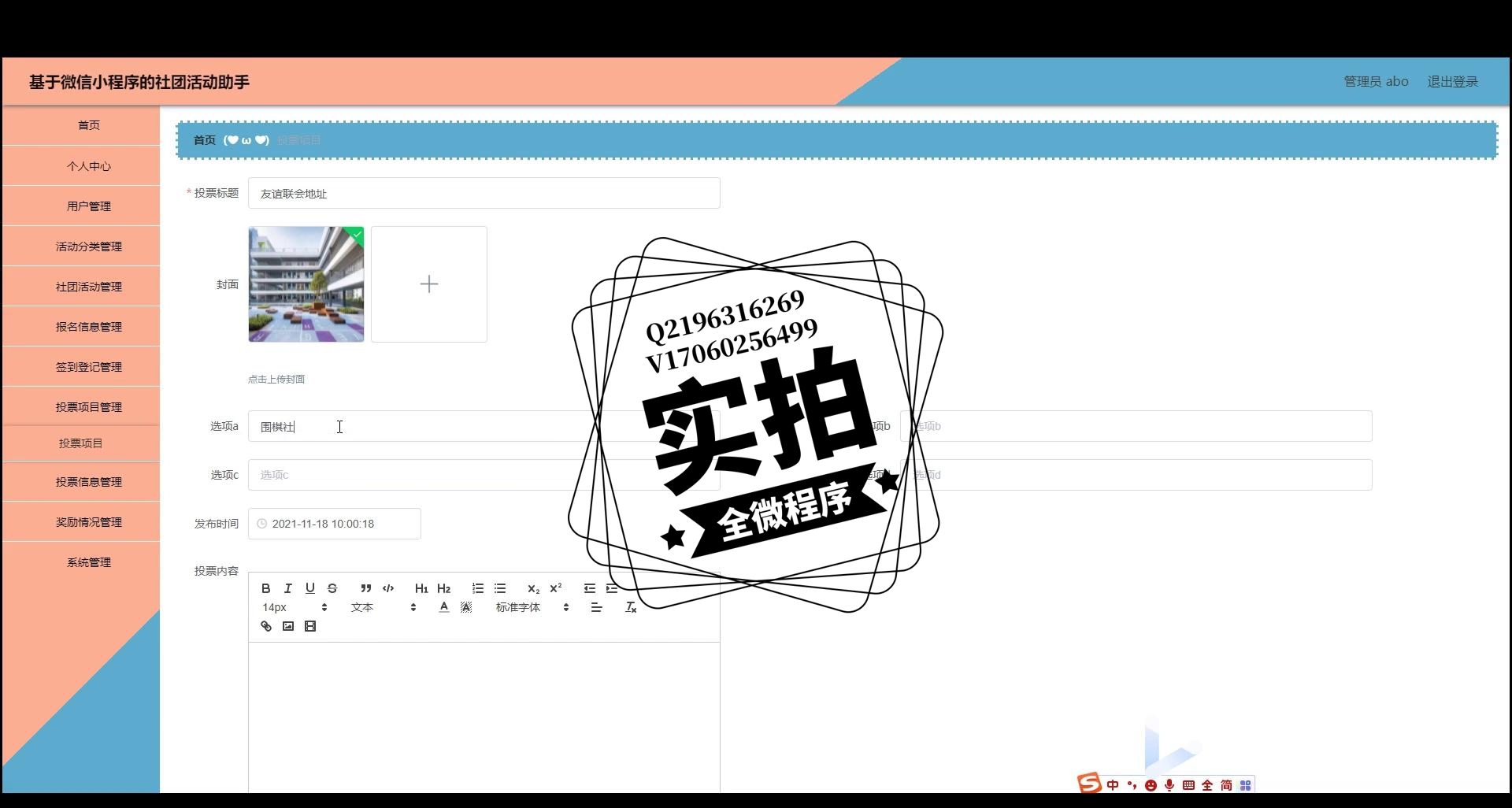1512x808 pixels.
Task: Apply subscript formatting
Action: [x=533, y=588]
